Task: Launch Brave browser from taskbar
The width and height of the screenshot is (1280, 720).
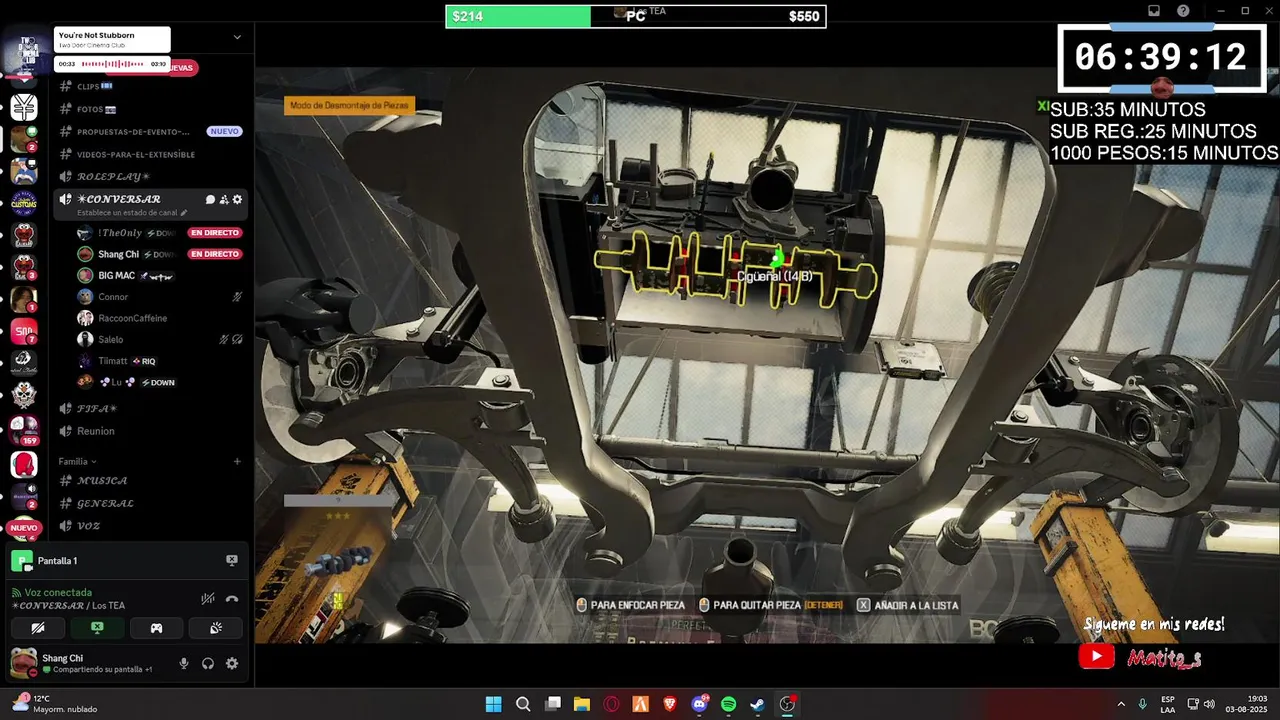Action: pos(670,704)
